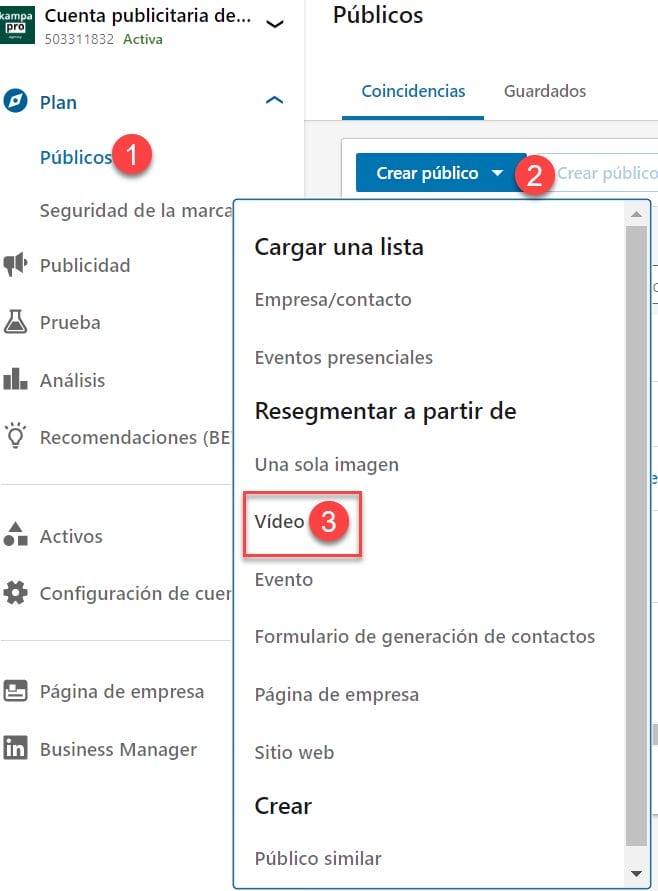Screen dimensions: 658x891
Task: Click dropdown scrollbar up arrow
Action: (636, 214)
